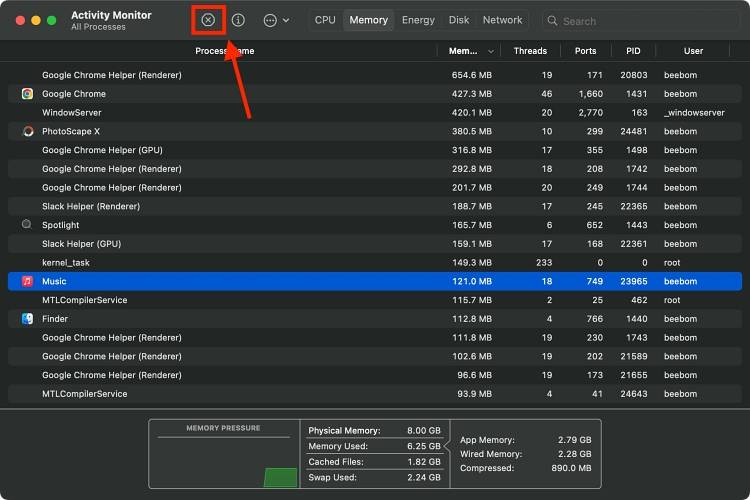Select the Network tab
Screen dimensions: 750x500
pyautogui.click(x=502, y=20)
